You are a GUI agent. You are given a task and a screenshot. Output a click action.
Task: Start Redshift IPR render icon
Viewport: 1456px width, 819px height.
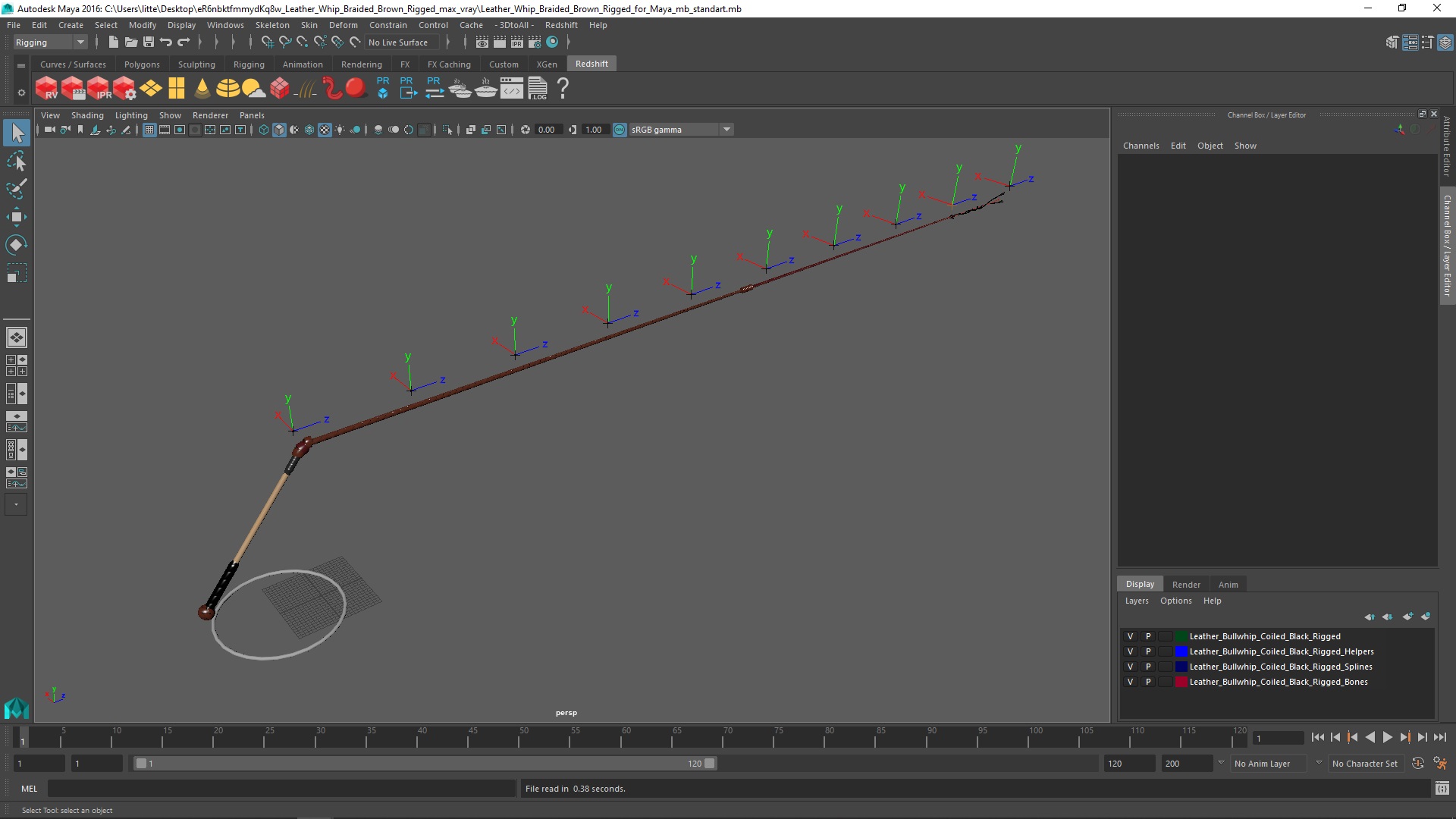[99, 89]
